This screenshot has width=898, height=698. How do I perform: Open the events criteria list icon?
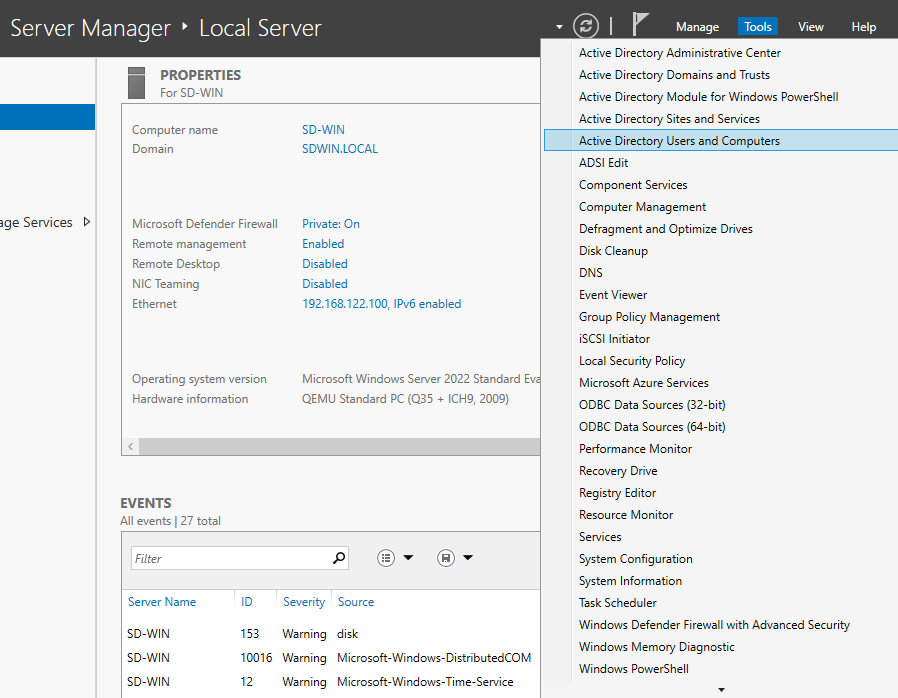pyautogui.click(x=386, y=558)
